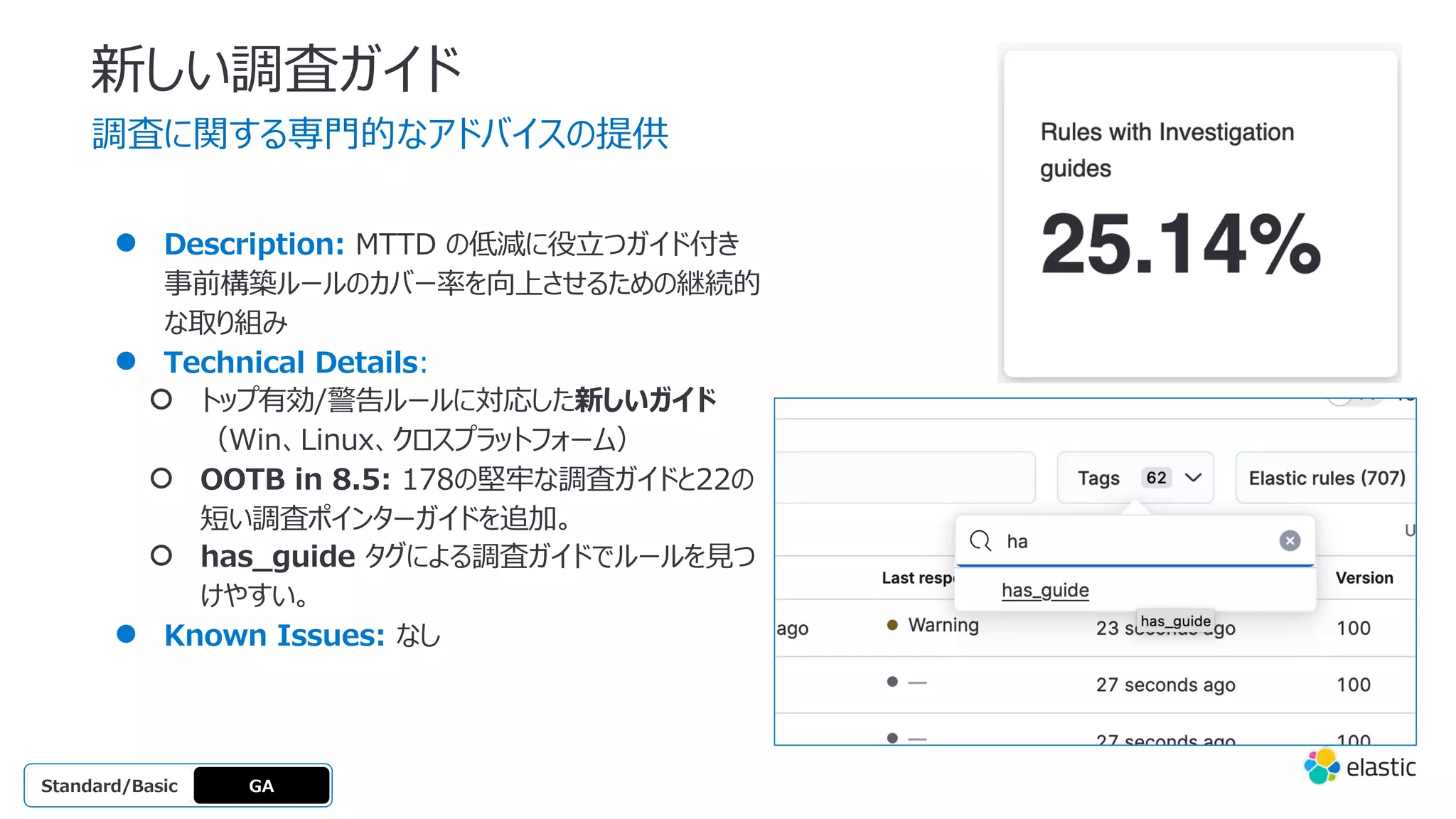Screen dimensions: 1456x819
Task: Clear the tag search field
Action: pyautogui.click(x=1290, y=541)
